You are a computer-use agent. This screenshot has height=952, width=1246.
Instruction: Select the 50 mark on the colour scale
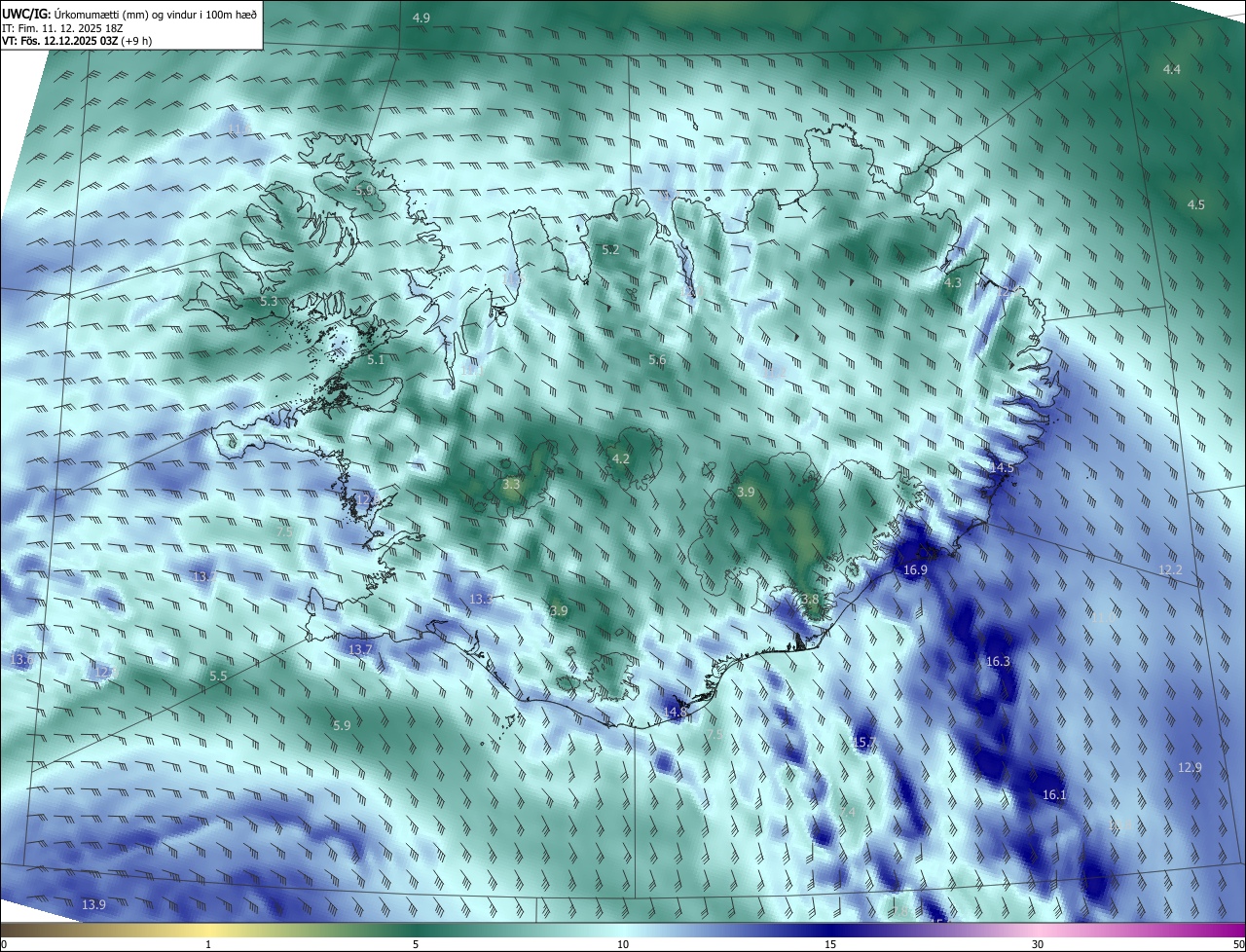(1238, 945)
